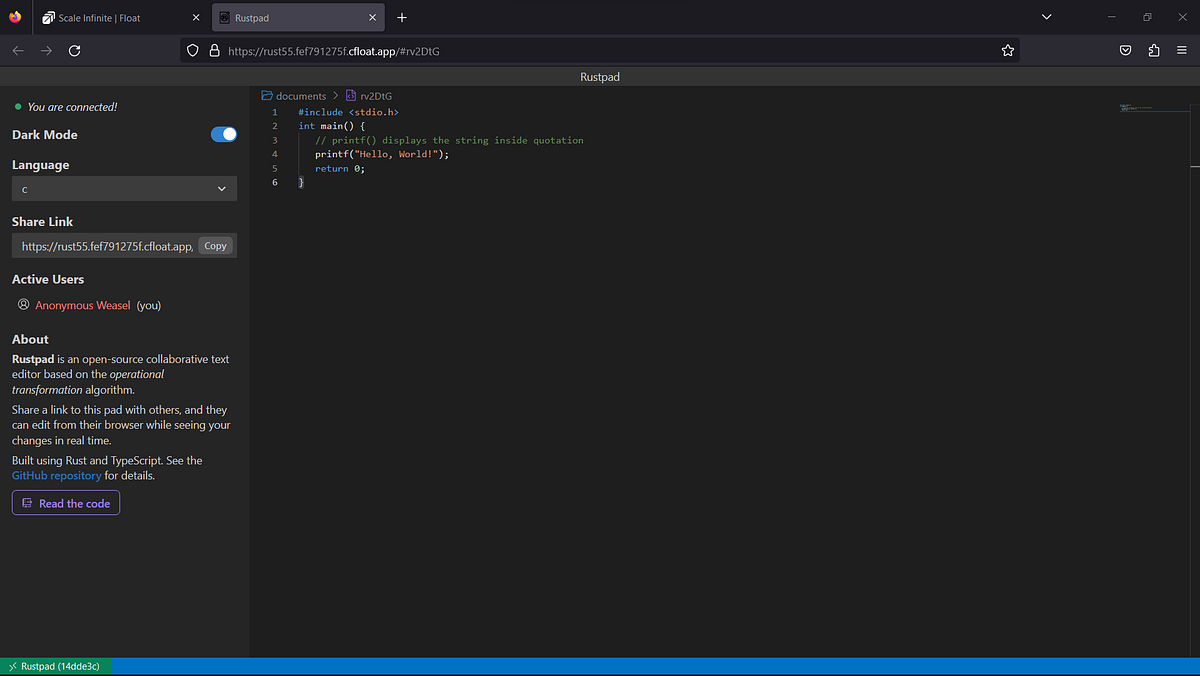Select the rv2DtG file icon
1200x676 pixels.
(x=351, y=95)
